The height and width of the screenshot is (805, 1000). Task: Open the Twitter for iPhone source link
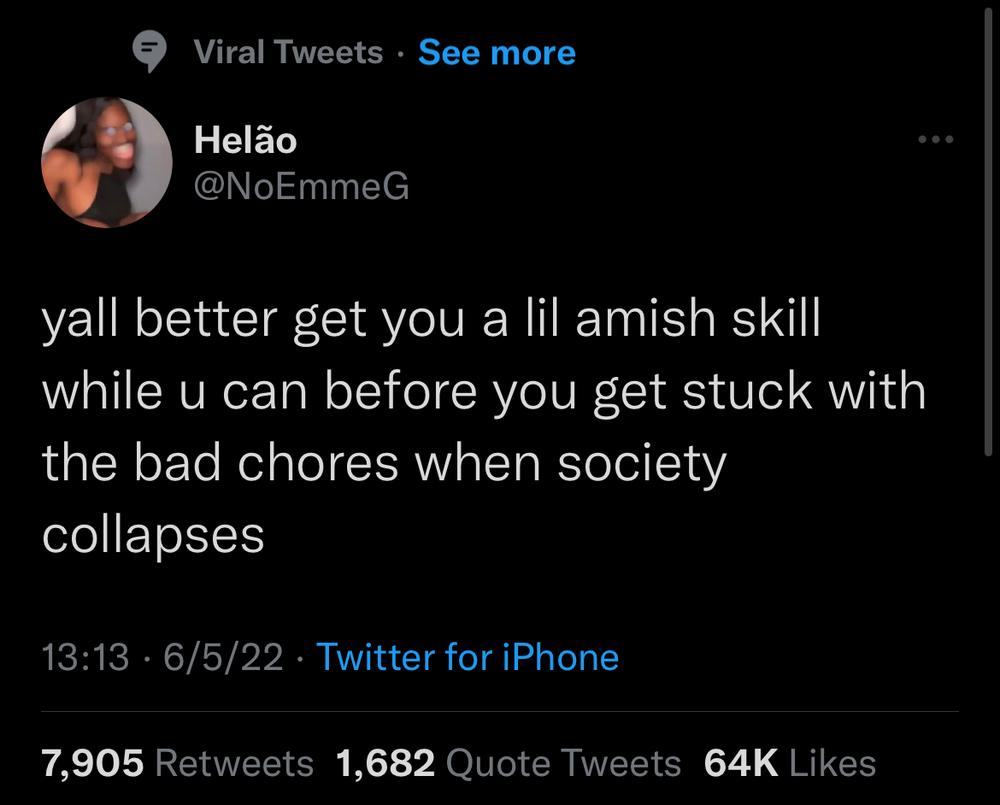tap(467, 658)
